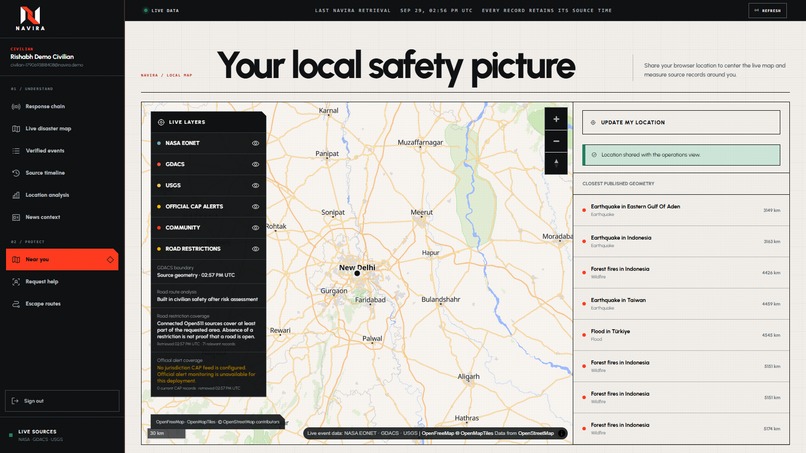Select Flood in Türkiye entry

681,335
